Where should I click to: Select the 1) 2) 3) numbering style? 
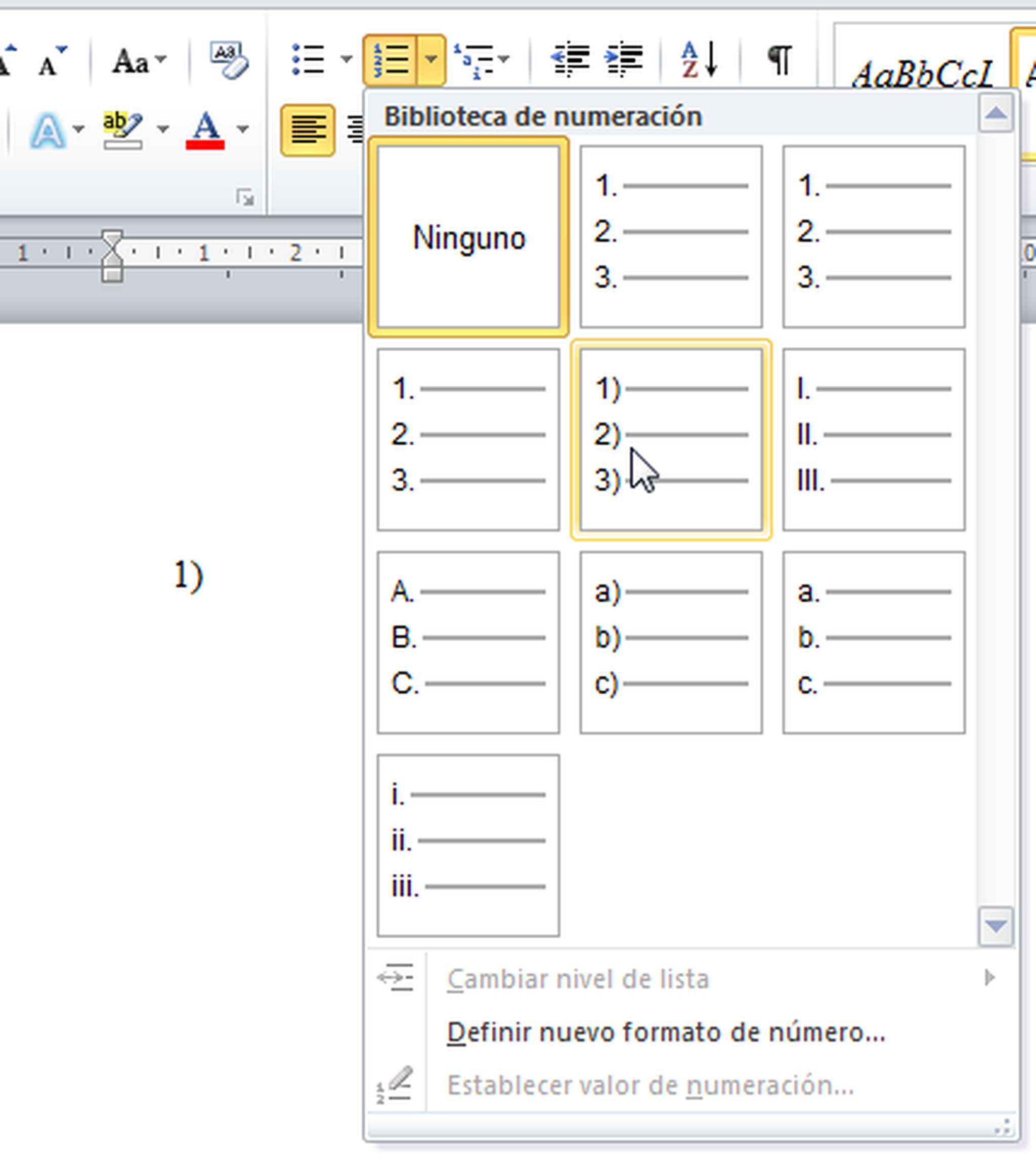671,440
